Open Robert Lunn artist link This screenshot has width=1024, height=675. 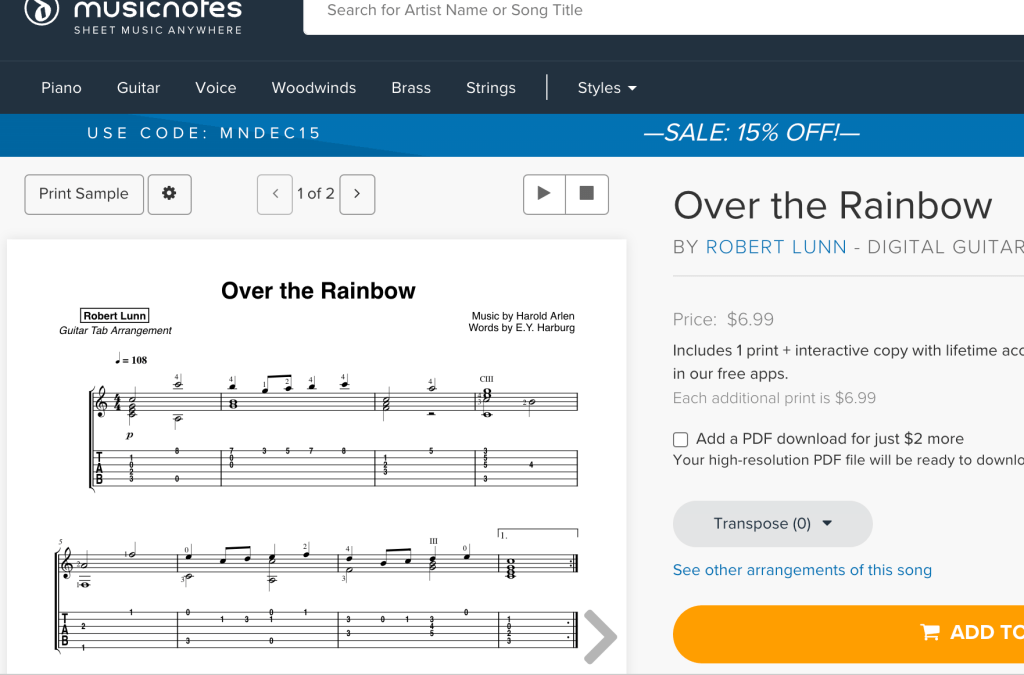point(776,247)
